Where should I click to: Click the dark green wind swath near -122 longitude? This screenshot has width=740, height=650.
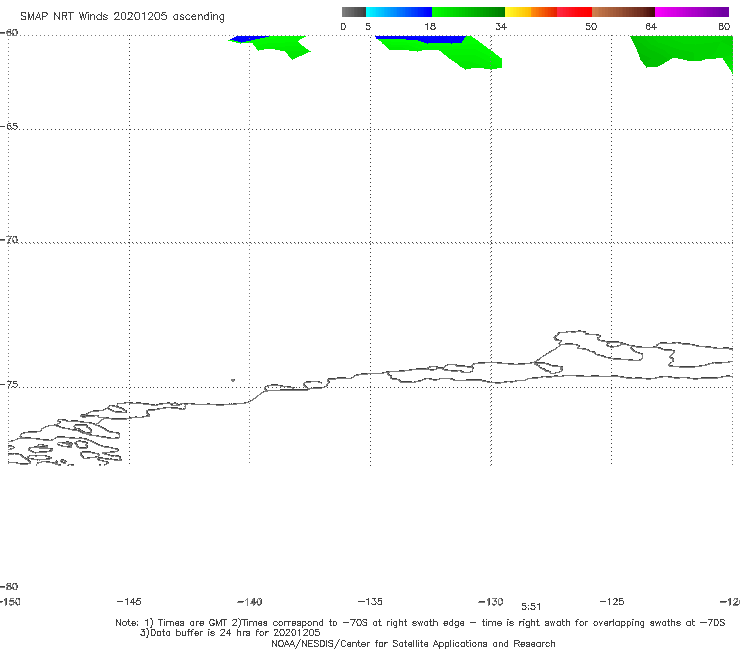click(x=682, y=50)
